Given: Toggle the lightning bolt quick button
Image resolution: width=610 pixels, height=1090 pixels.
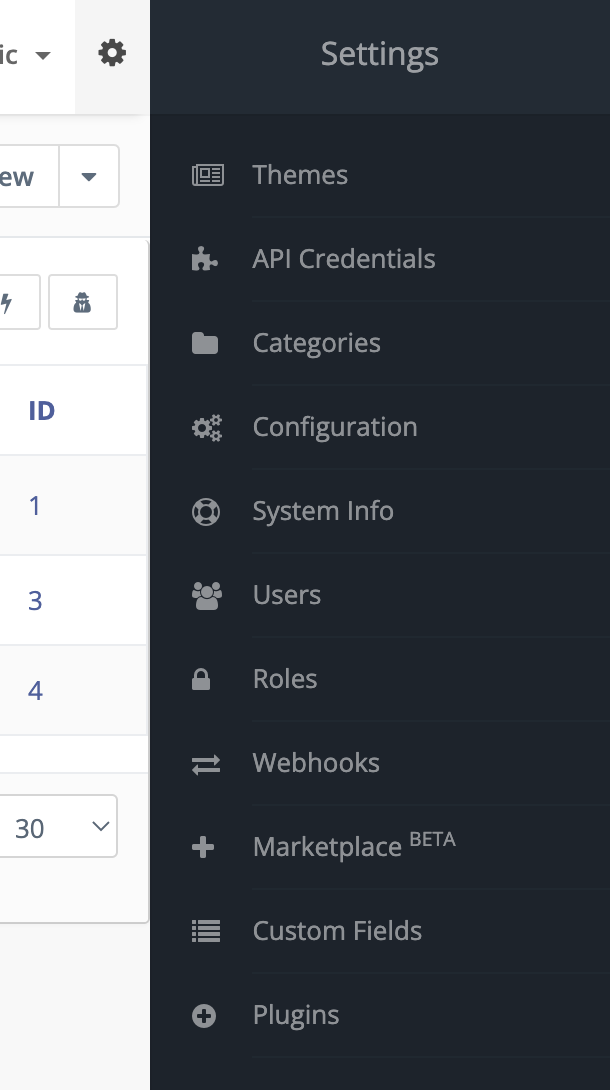Looking at the screenshot, I should (10, 302).
